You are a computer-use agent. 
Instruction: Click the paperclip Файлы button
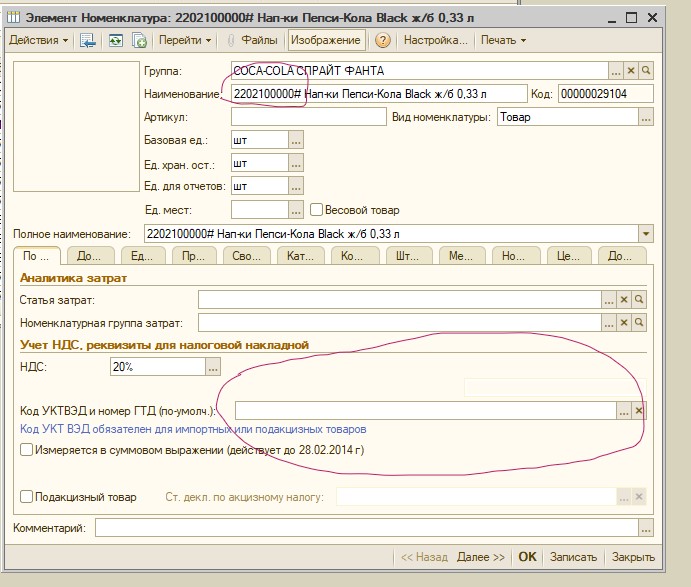coord(252,40)
